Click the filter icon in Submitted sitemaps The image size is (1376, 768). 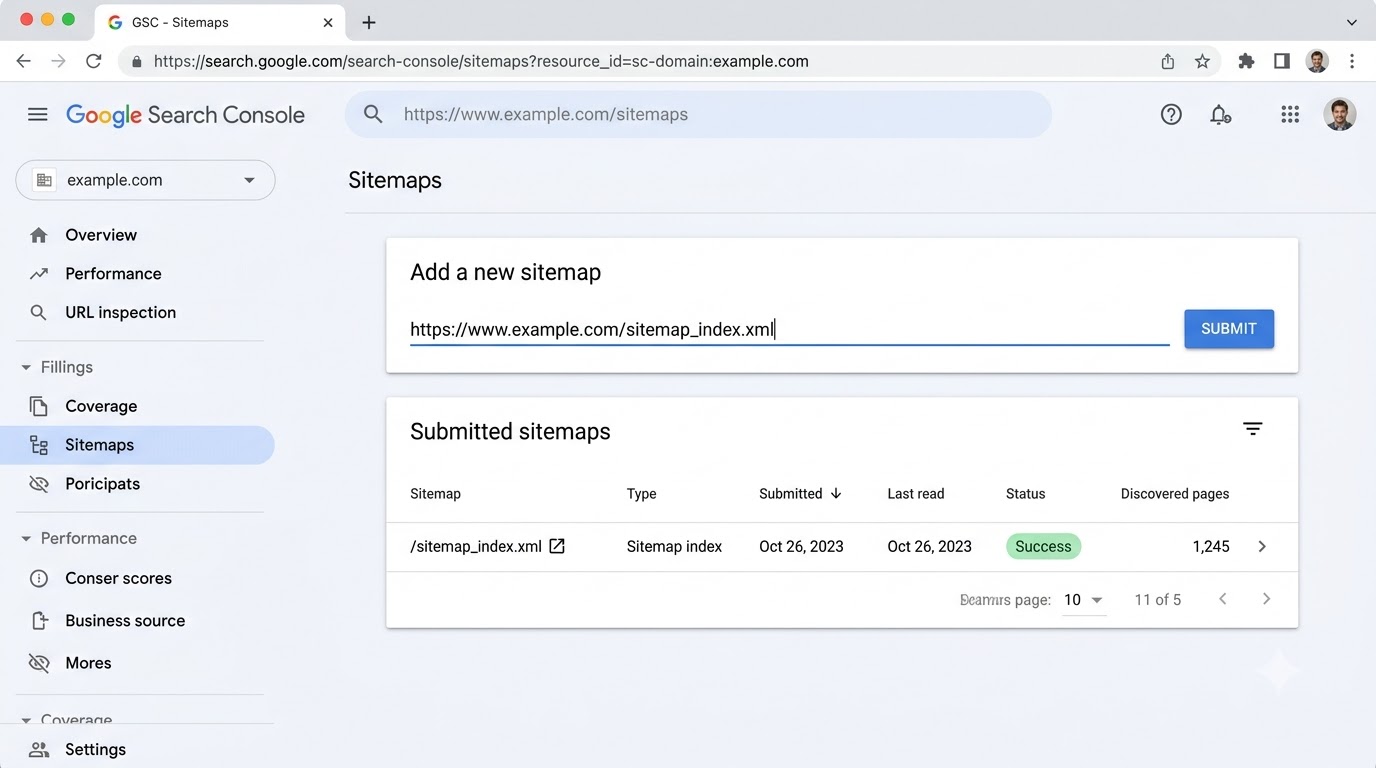pyautogui.click(x=1253, y=429)
